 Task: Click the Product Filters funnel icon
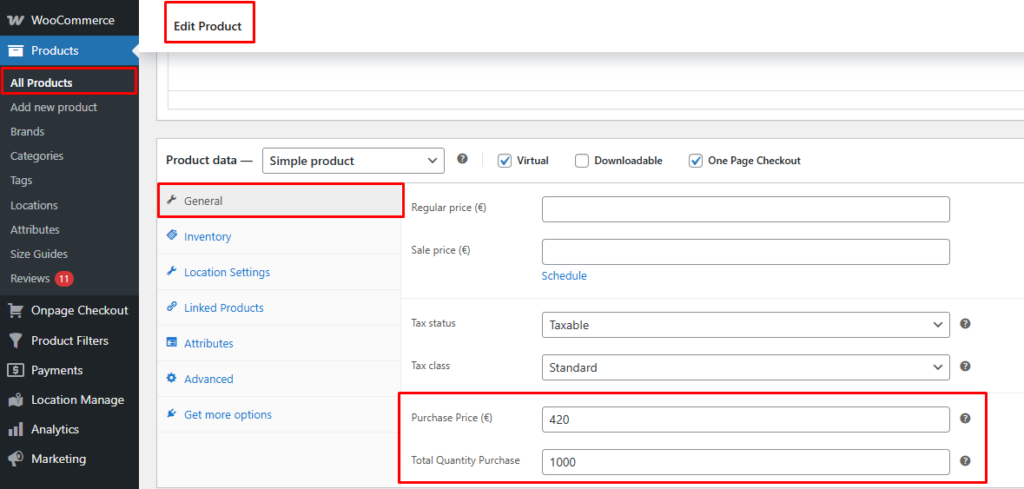tap(15, 341)
